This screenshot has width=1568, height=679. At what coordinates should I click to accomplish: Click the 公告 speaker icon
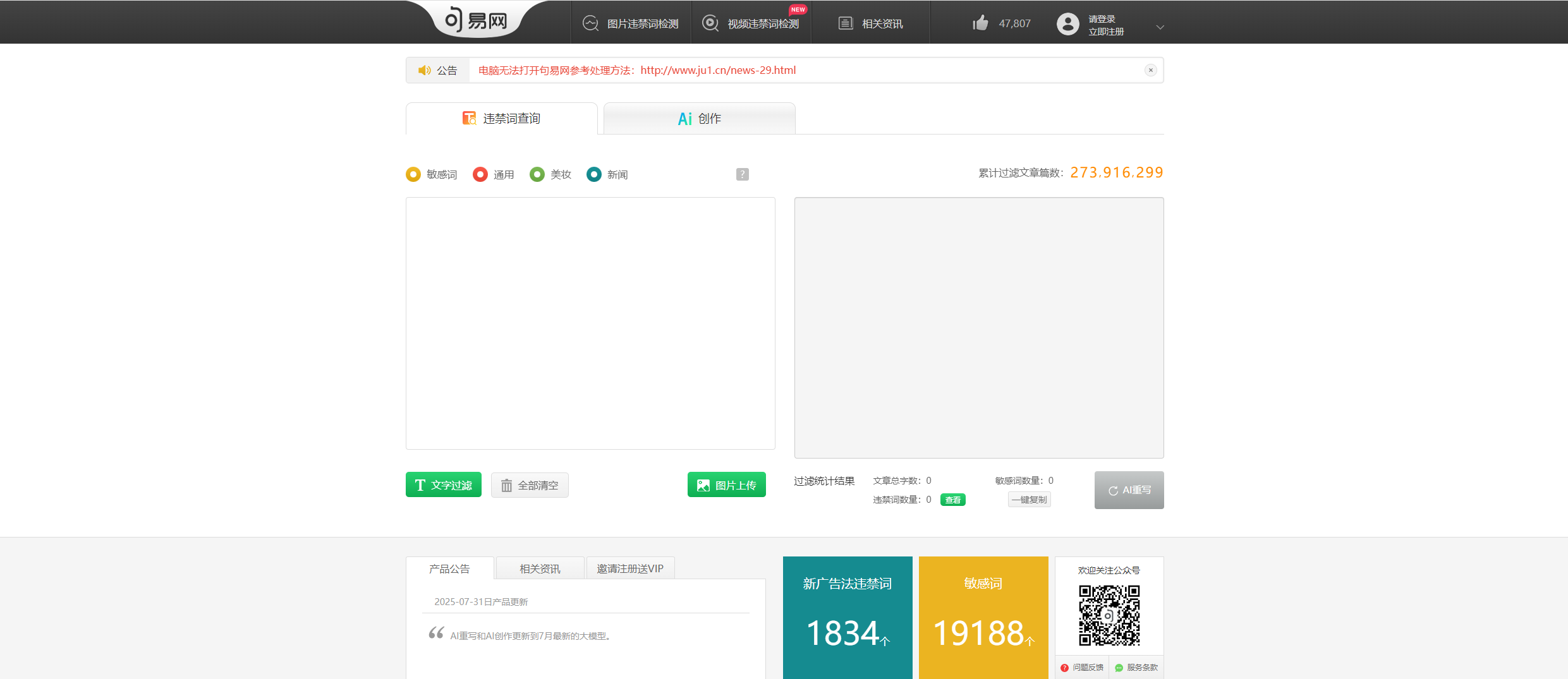pyautogui.click(x=424, y=70)
